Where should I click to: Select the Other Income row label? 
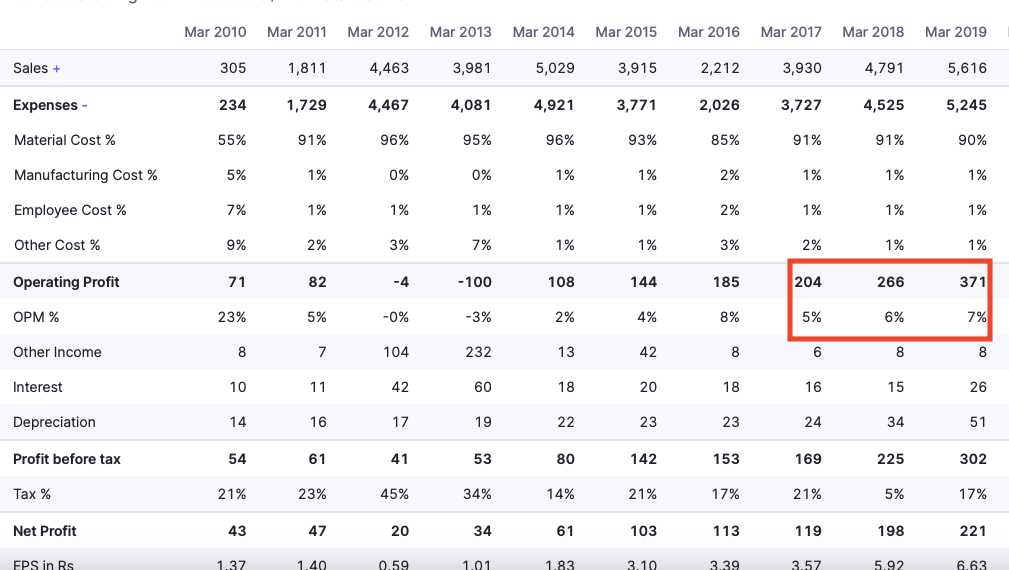tap(57, 353)
